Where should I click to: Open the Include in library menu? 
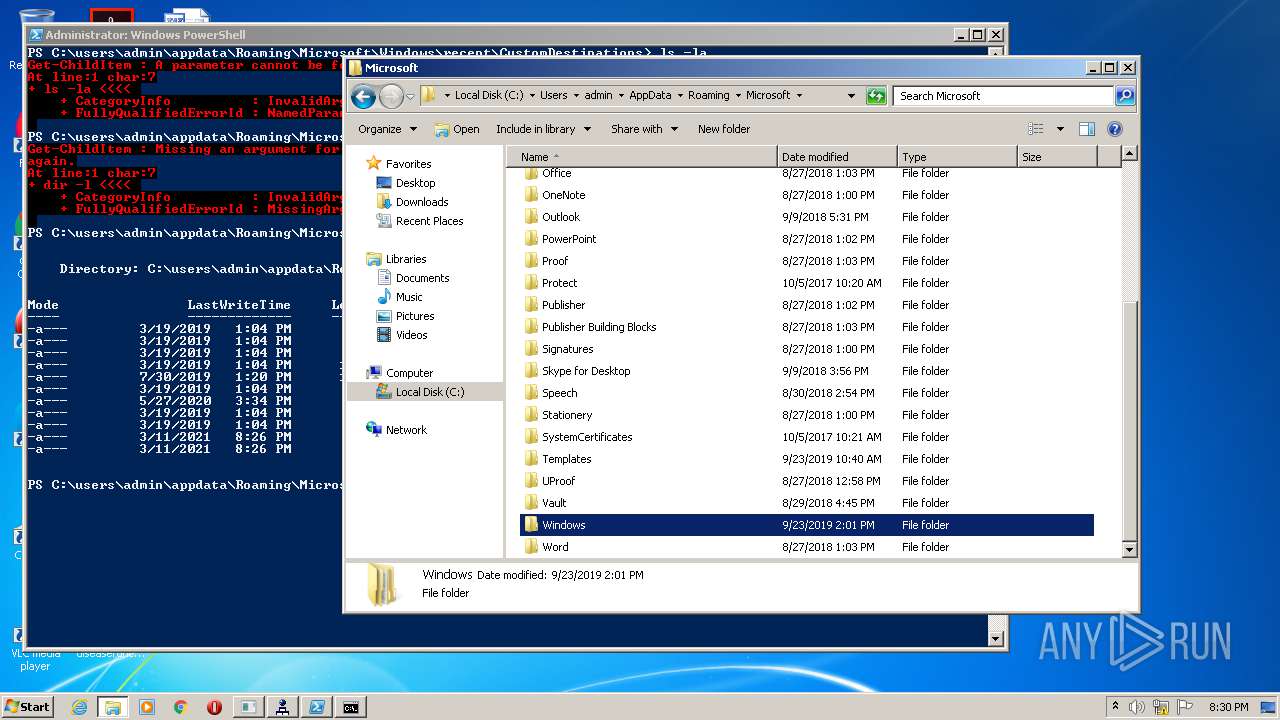[543, 129]
